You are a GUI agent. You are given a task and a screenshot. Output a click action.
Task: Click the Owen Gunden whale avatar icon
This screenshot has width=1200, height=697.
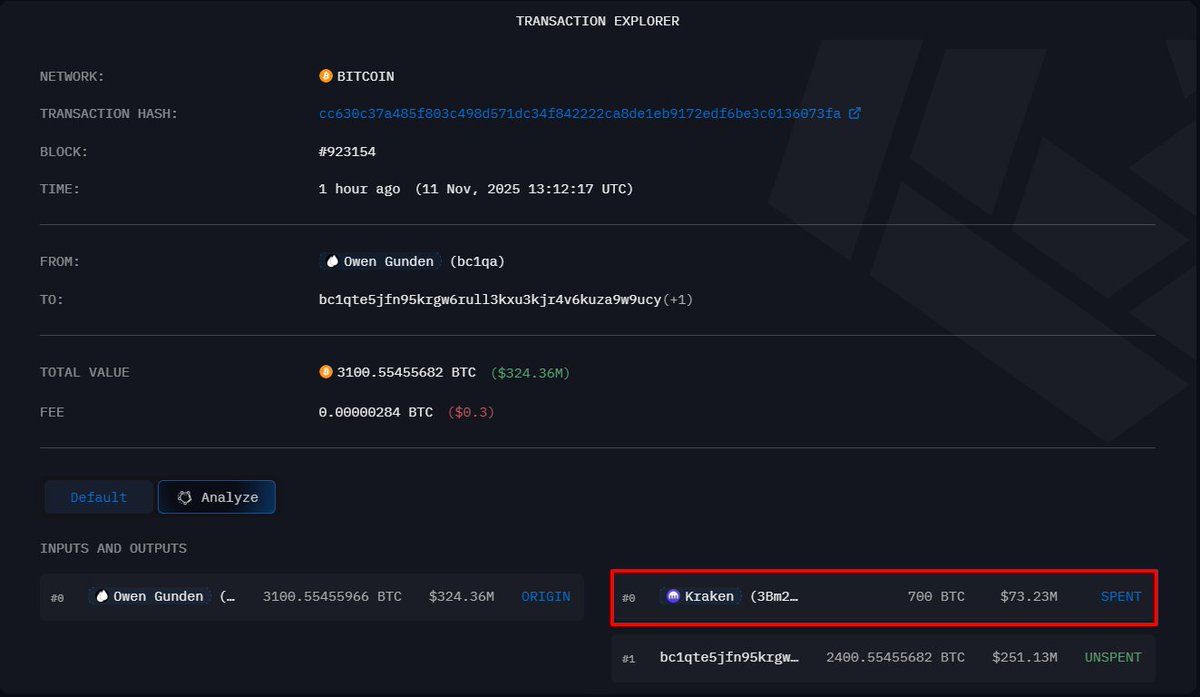point(331,260)
